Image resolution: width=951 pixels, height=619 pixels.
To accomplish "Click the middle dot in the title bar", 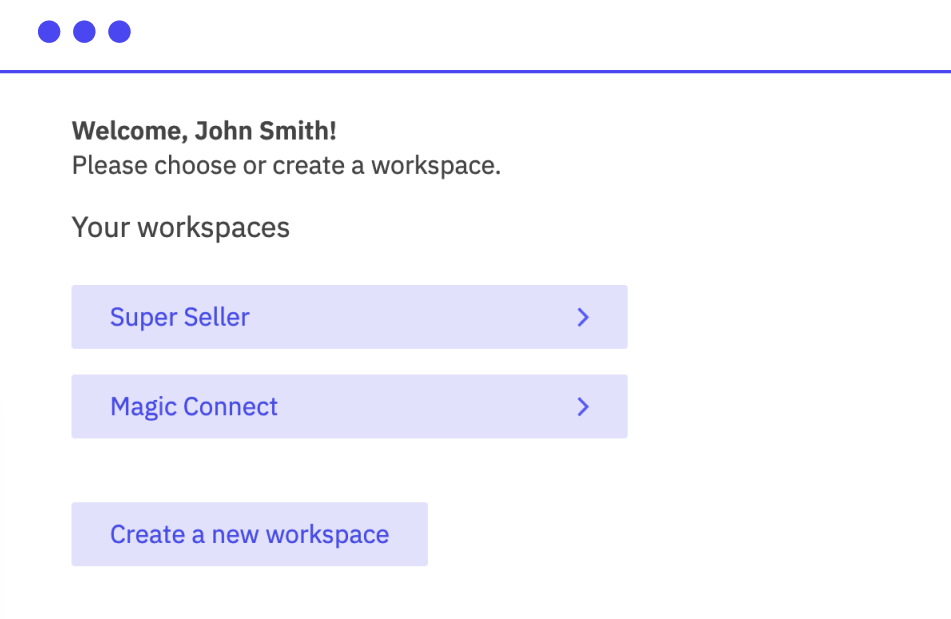I will (x=84, y=32).
